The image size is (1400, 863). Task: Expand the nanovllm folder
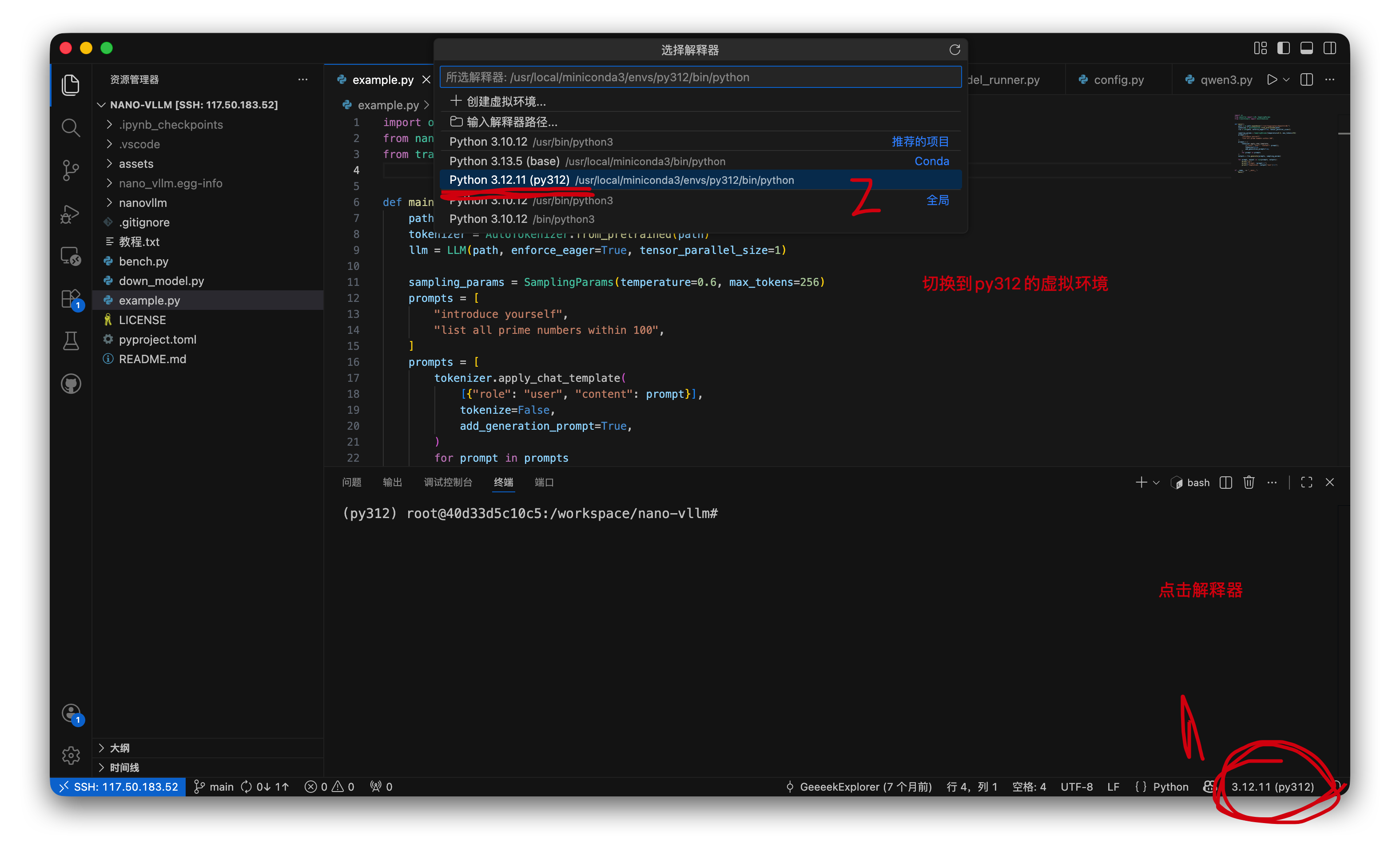pyautogui.click(x=143, y=202)
